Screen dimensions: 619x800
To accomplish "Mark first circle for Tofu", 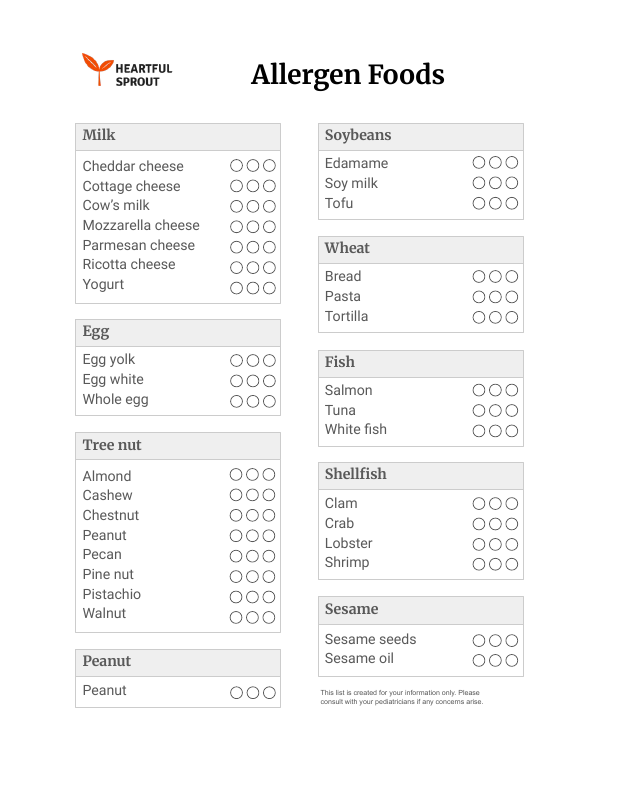I will 479,204.
